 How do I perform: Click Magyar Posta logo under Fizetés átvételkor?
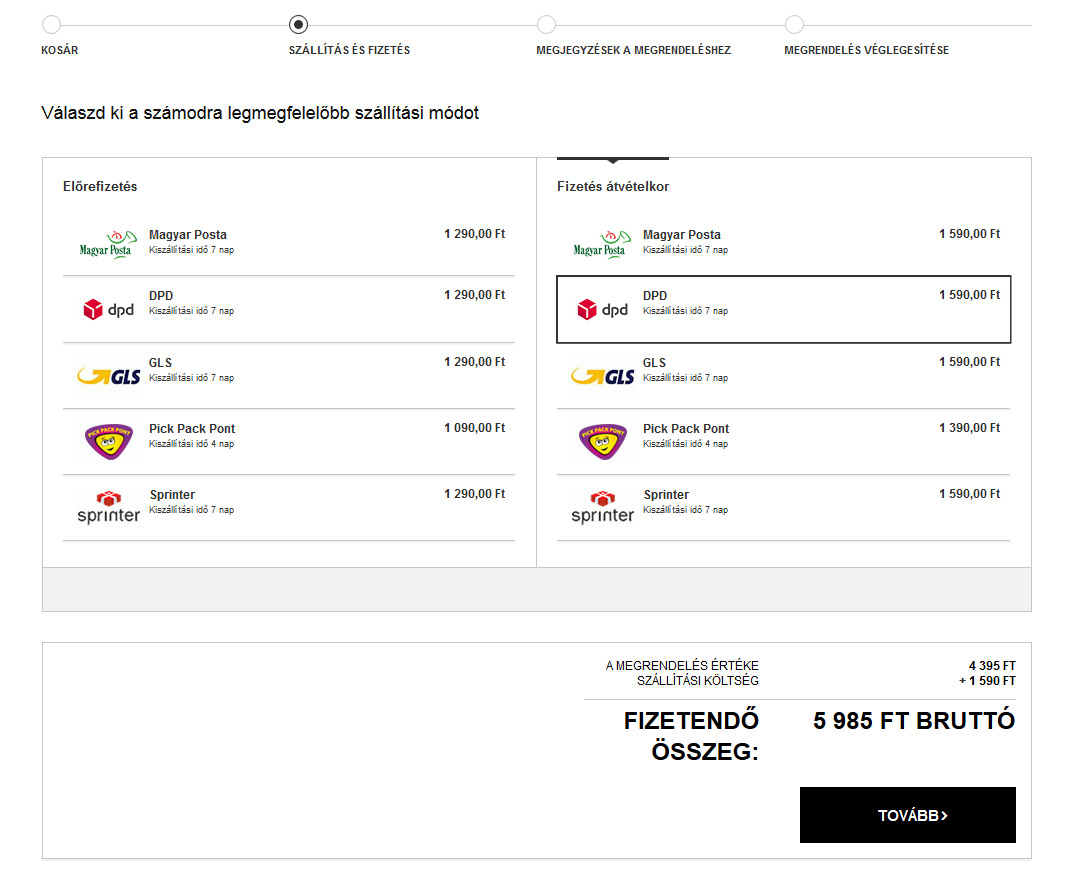click(599, 243)
